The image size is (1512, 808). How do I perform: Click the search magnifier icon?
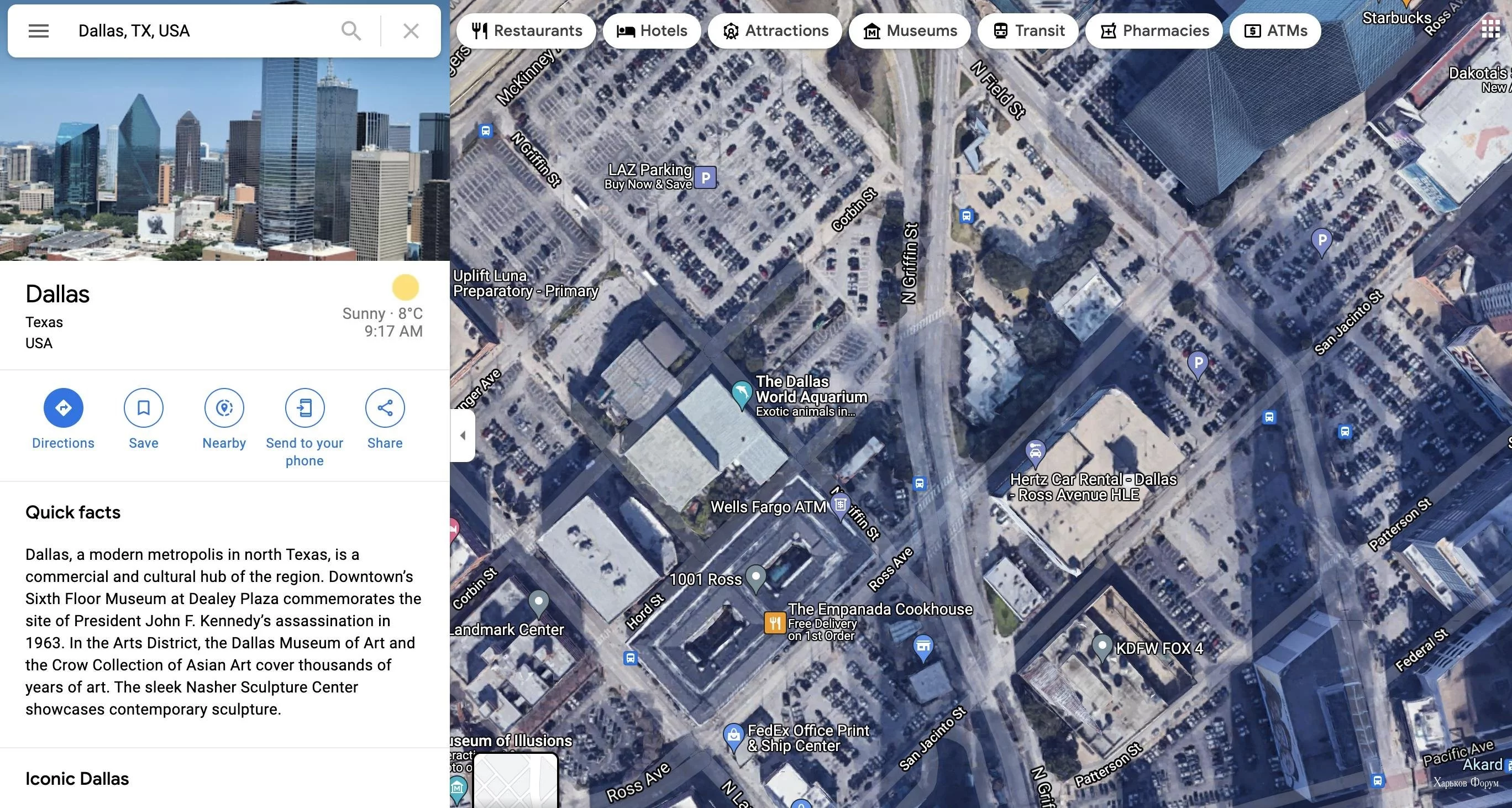tap(351, 31)
